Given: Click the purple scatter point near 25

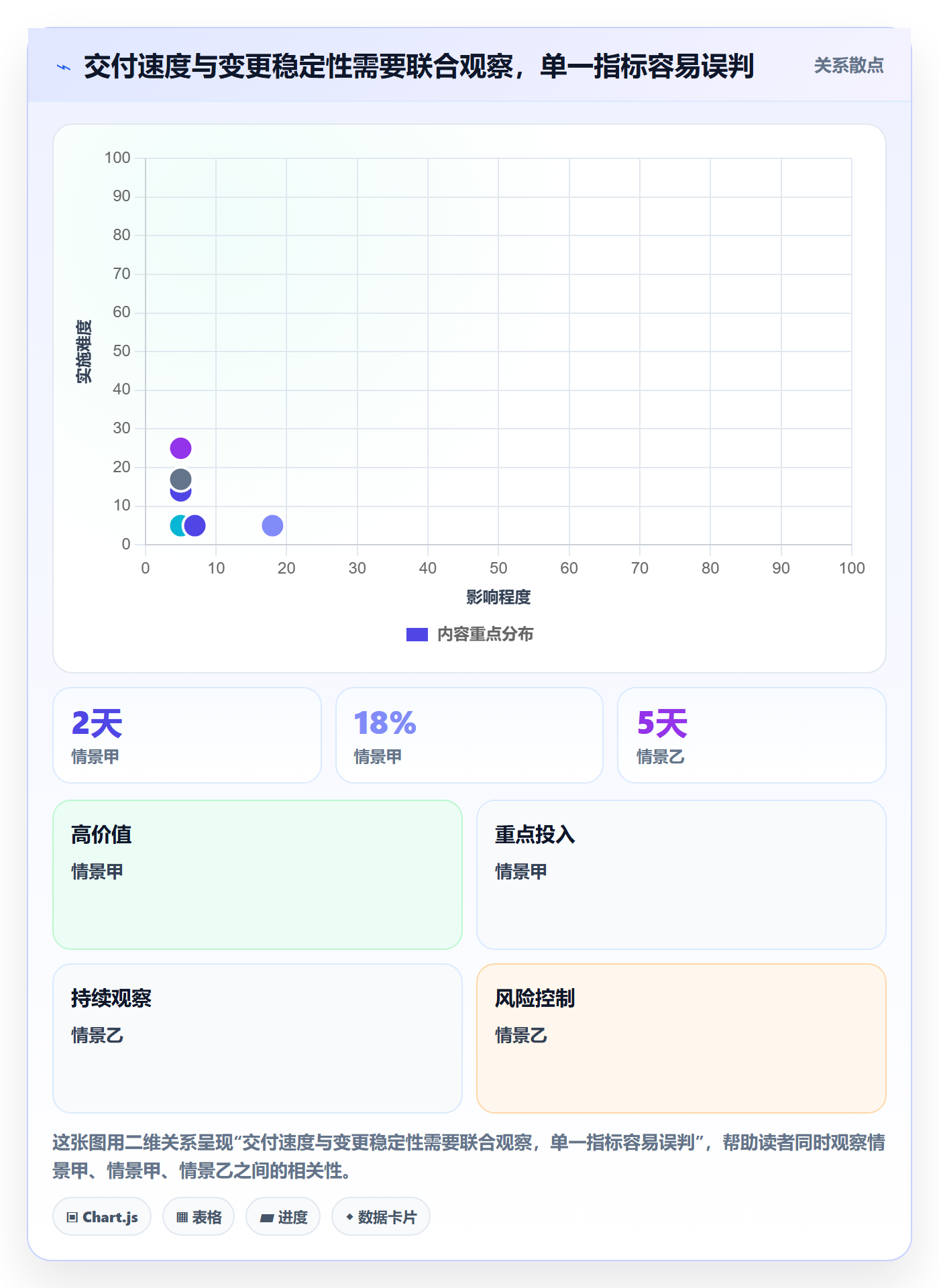Looking at the screenshot, I should [x=180, y=448].
